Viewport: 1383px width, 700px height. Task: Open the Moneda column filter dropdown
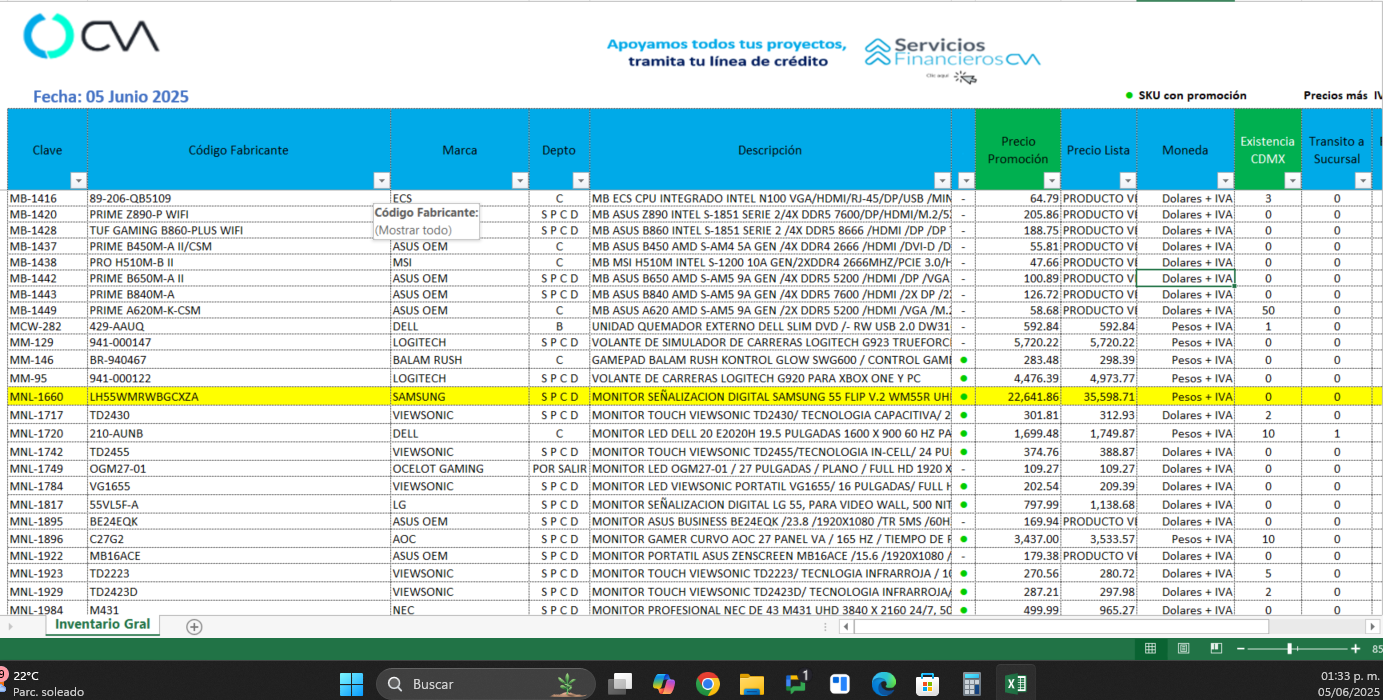coord(1226,180)
